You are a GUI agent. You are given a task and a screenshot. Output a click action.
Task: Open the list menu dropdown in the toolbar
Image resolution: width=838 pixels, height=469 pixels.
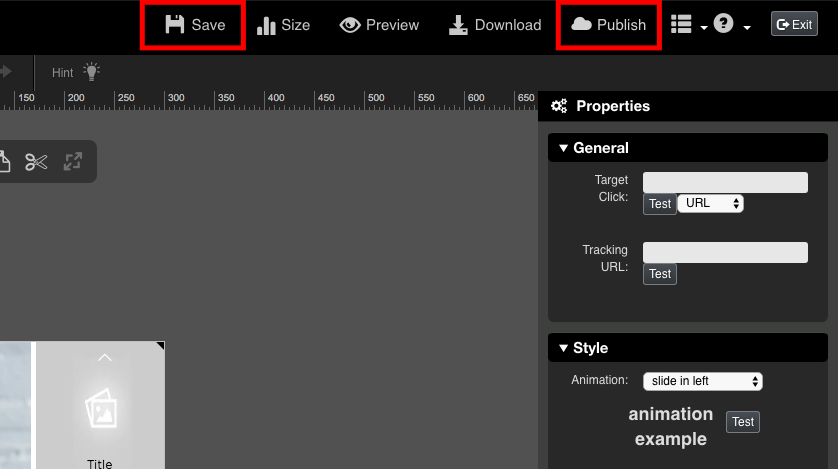pyautogui.click(x=688, y=25)
